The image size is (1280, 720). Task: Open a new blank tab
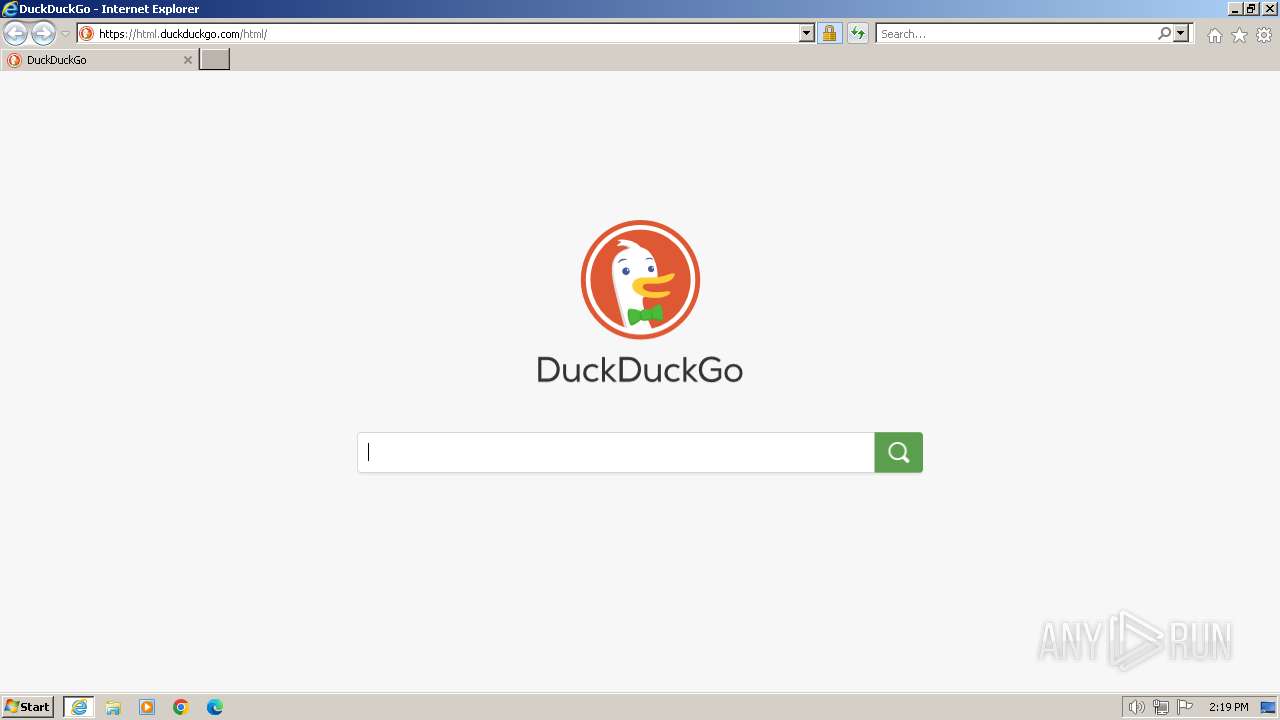coord(215,60)
